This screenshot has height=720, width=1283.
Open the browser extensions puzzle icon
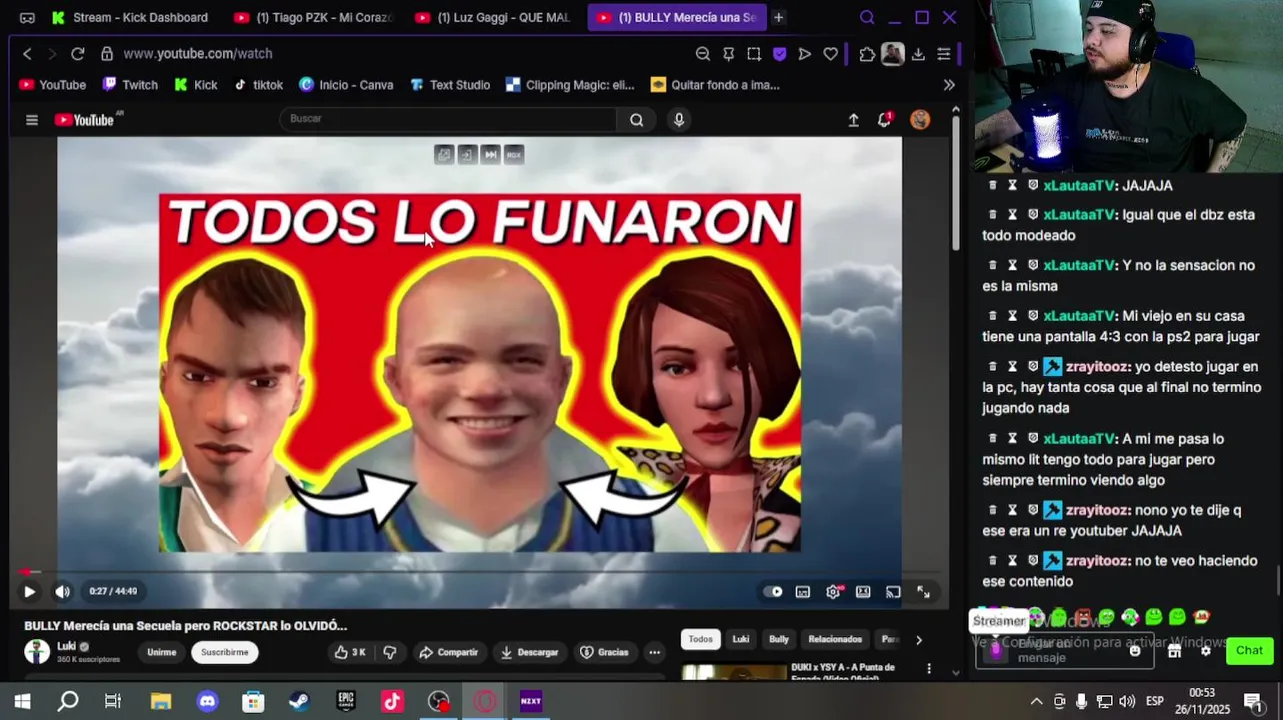[x=867, y=54]
